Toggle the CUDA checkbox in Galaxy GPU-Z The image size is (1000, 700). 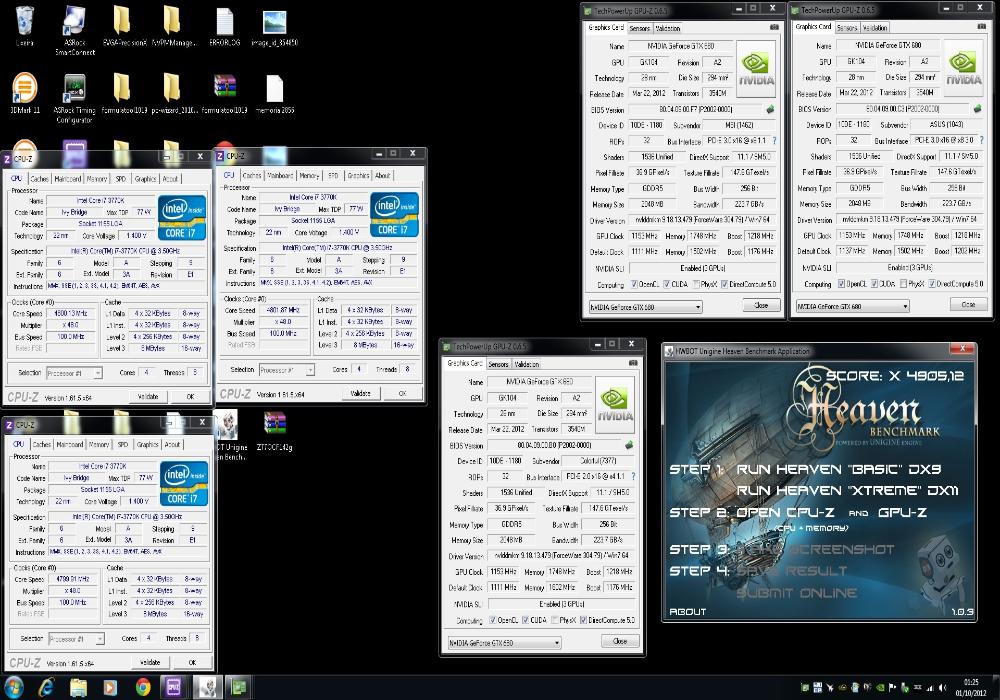click(x=525, y=620)
